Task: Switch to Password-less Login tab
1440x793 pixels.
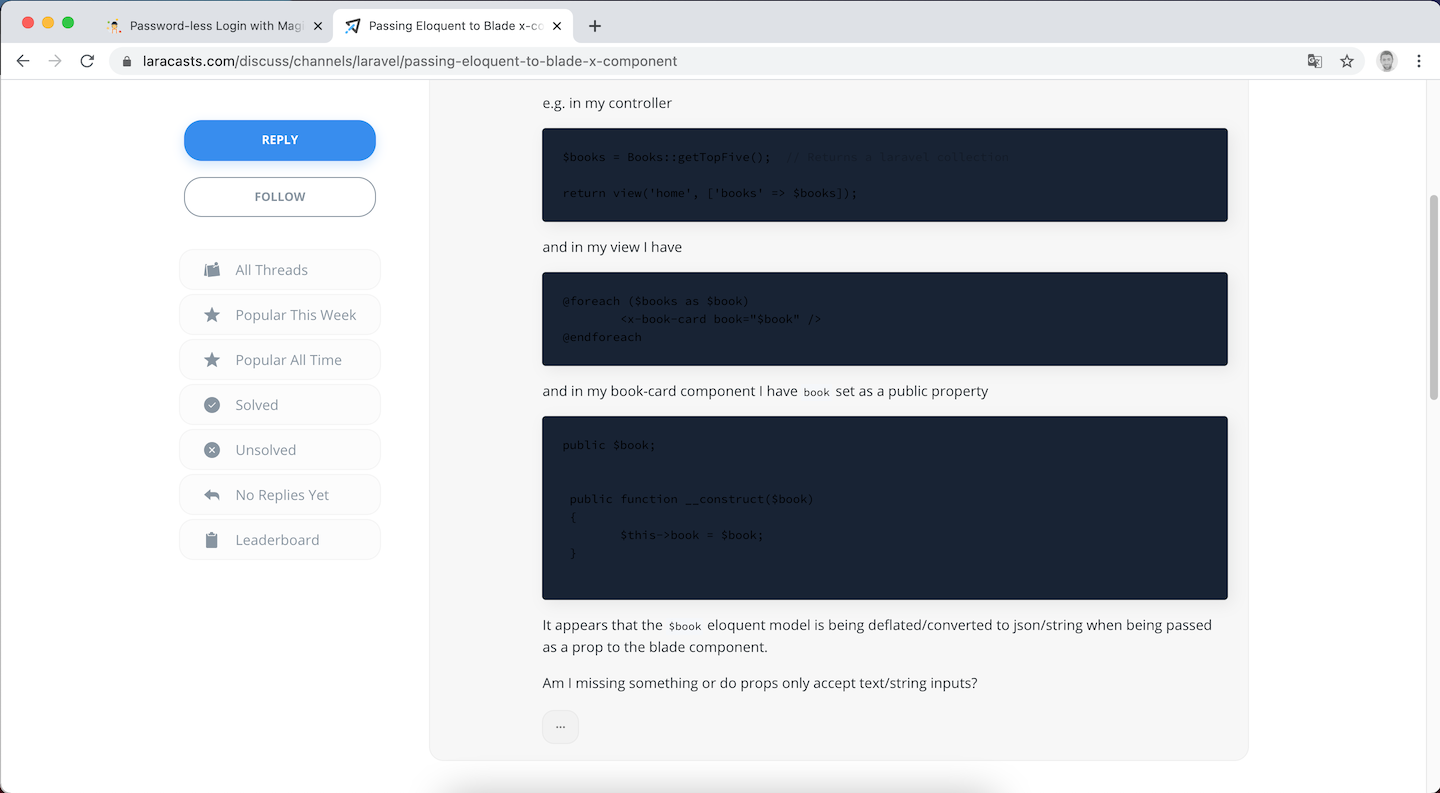Action: [215, 26]
